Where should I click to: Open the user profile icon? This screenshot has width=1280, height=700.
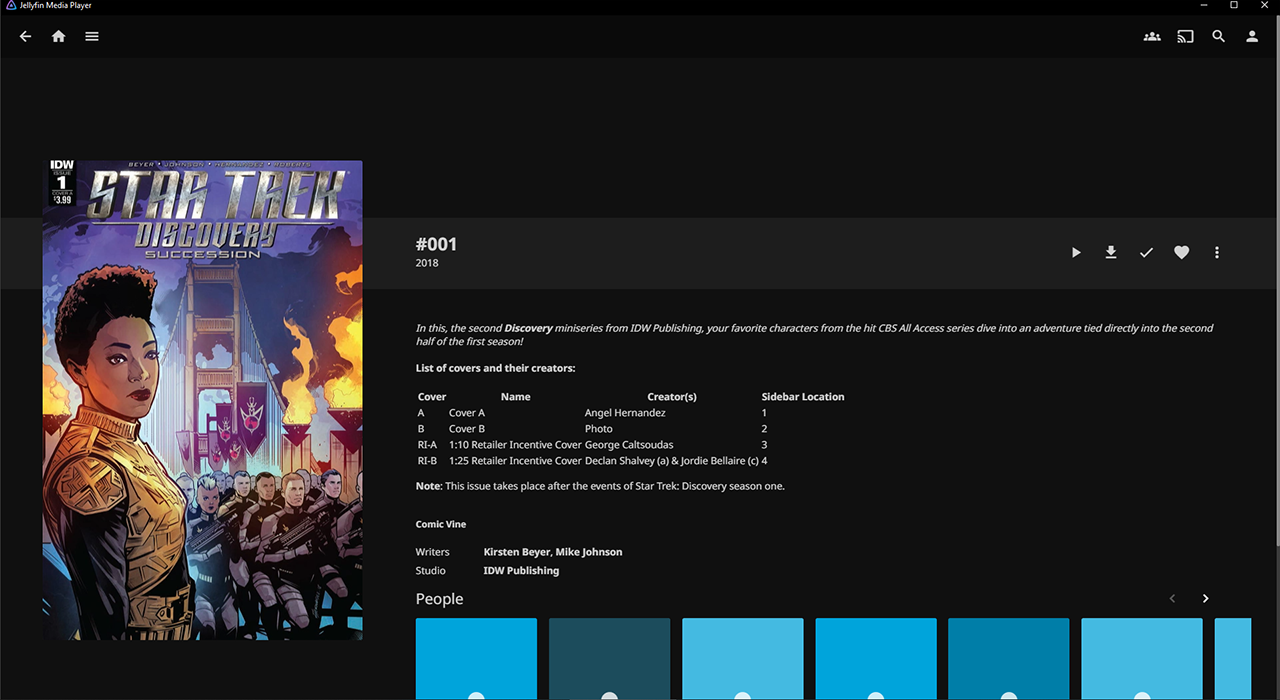[1251, 36]
